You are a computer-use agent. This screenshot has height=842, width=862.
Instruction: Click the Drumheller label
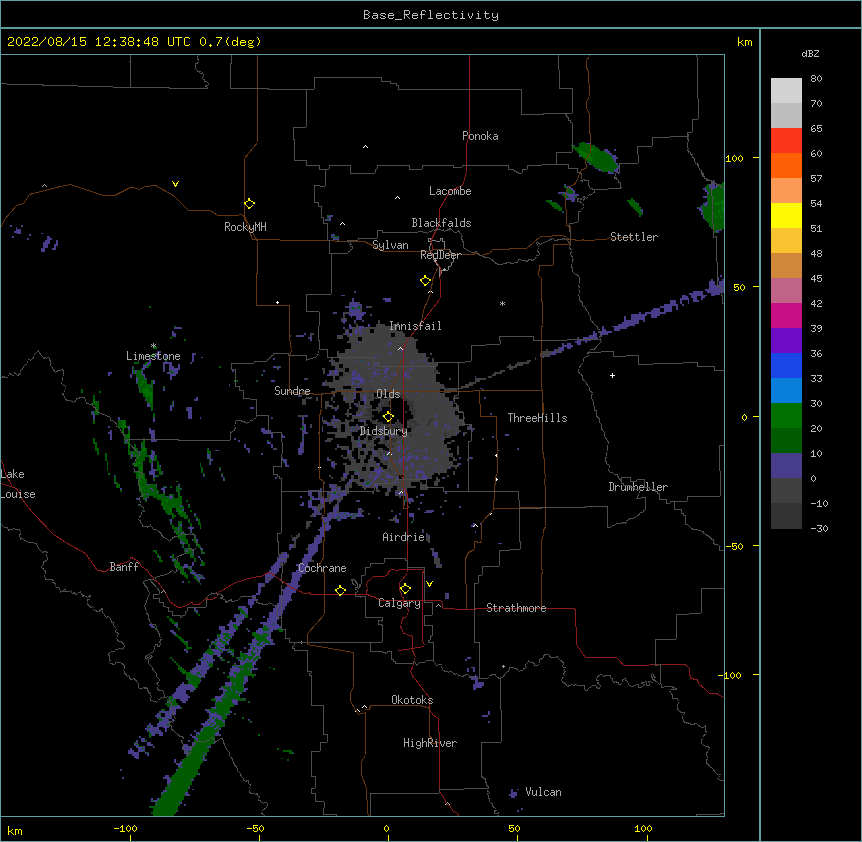(x=638, y=487)
